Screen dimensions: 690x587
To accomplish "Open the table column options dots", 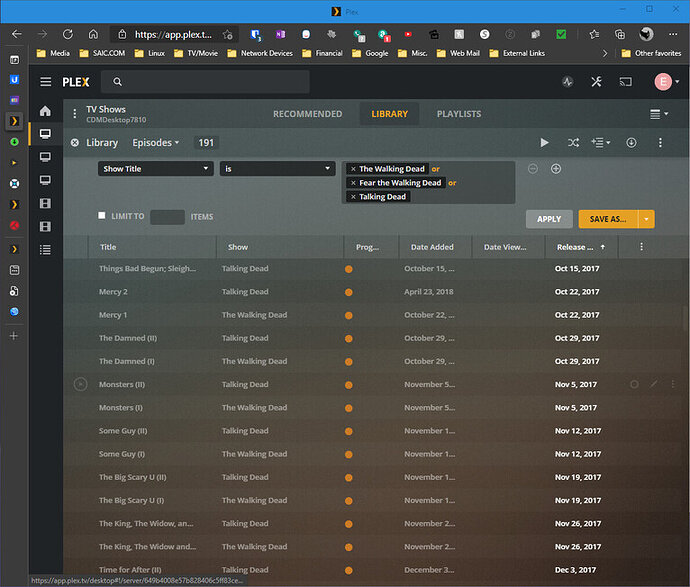I will [641, 246].
